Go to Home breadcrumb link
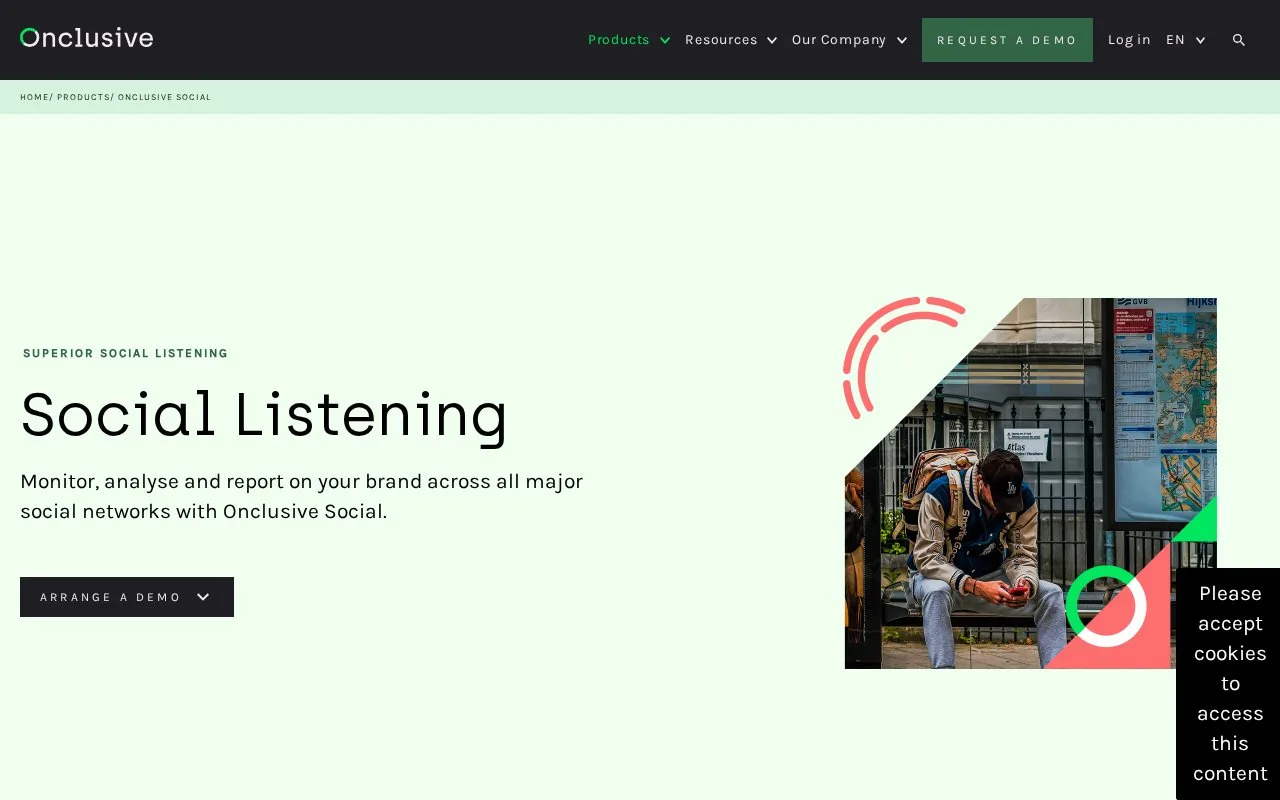 34,97
